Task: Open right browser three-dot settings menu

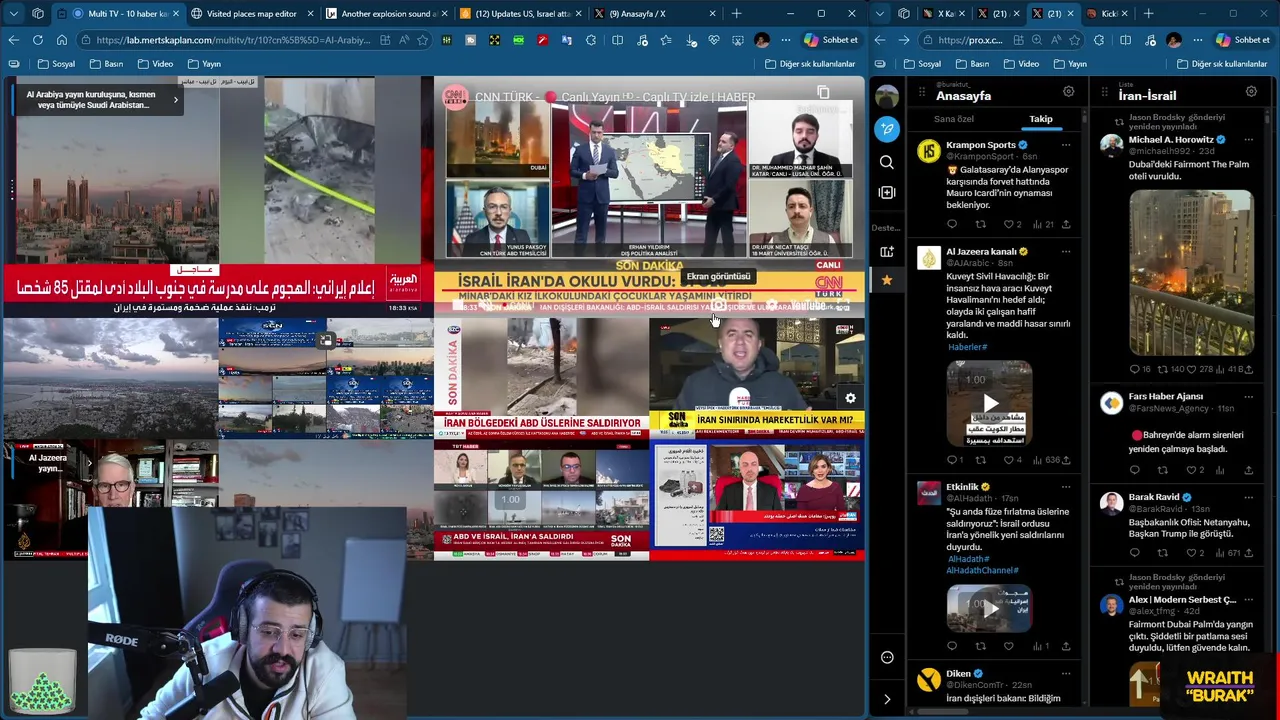Action: point(1197,40)
